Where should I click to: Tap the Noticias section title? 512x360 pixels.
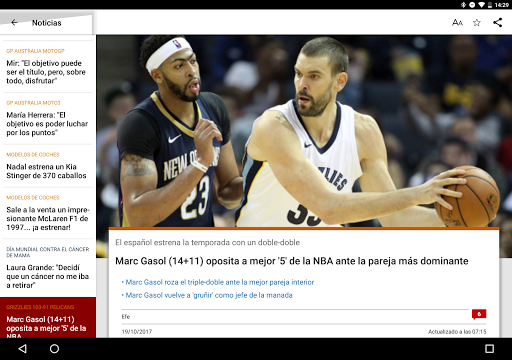[x=47, y=23]
